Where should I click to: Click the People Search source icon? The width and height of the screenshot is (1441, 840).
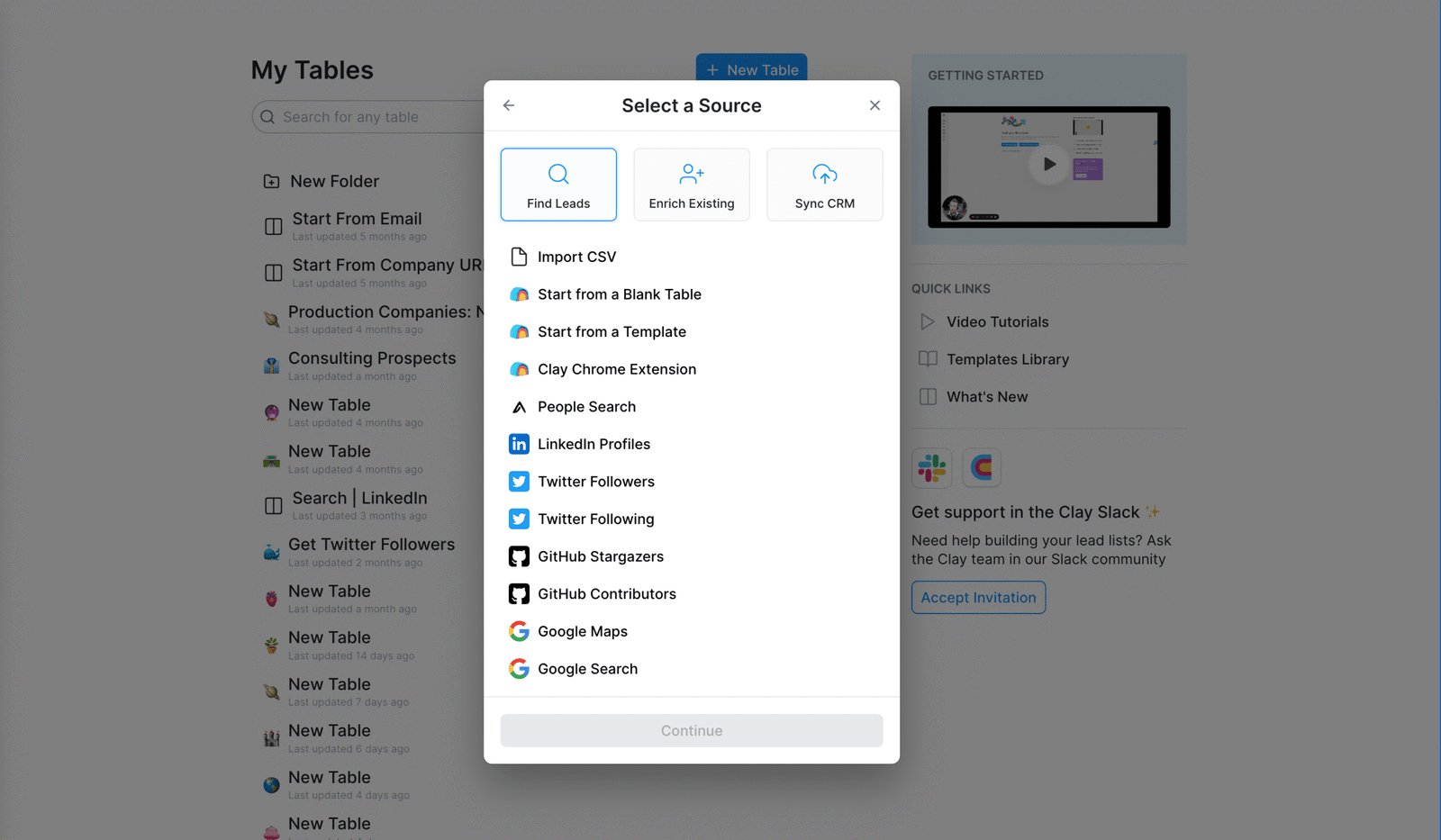click(519, 407)
